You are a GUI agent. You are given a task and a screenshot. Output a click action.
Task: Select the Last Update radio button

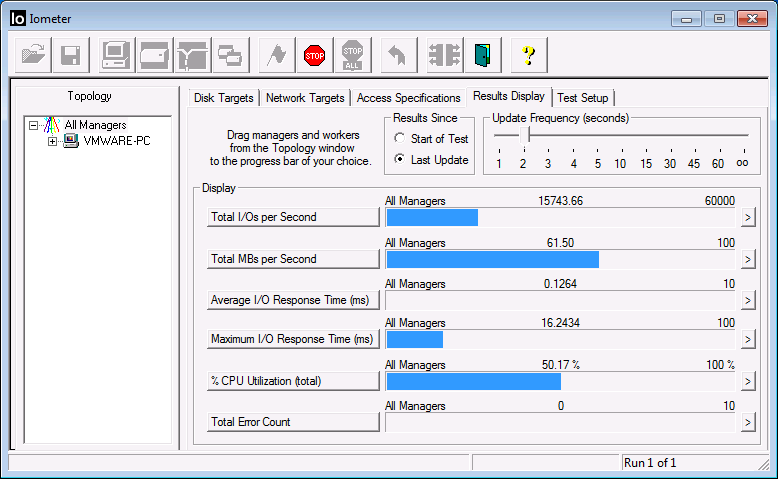[x=400, y=160]
